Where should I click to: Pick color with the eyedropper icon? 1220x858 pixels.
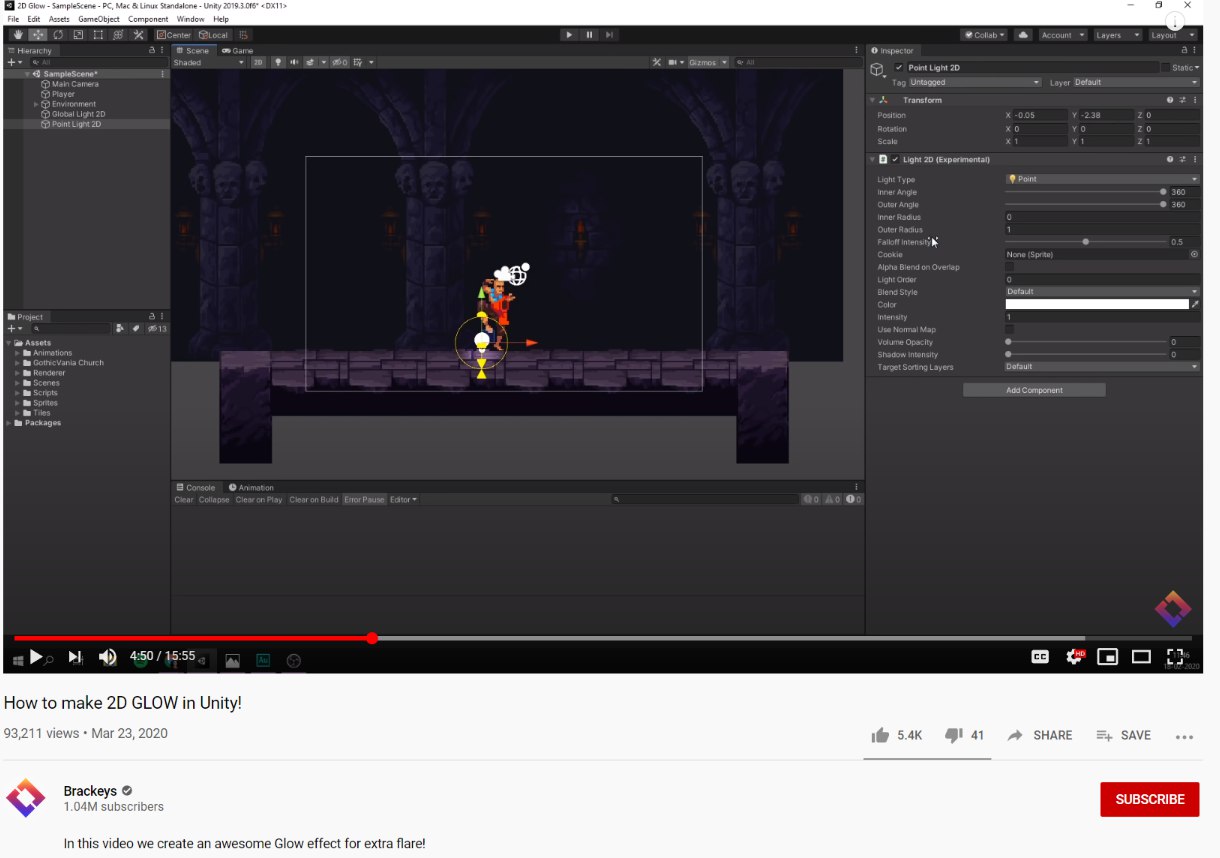1195,304
